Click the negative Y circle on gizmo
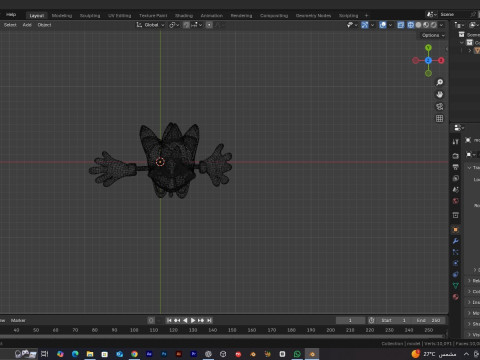This screenshot has width=480, height=360. [428, 73]
